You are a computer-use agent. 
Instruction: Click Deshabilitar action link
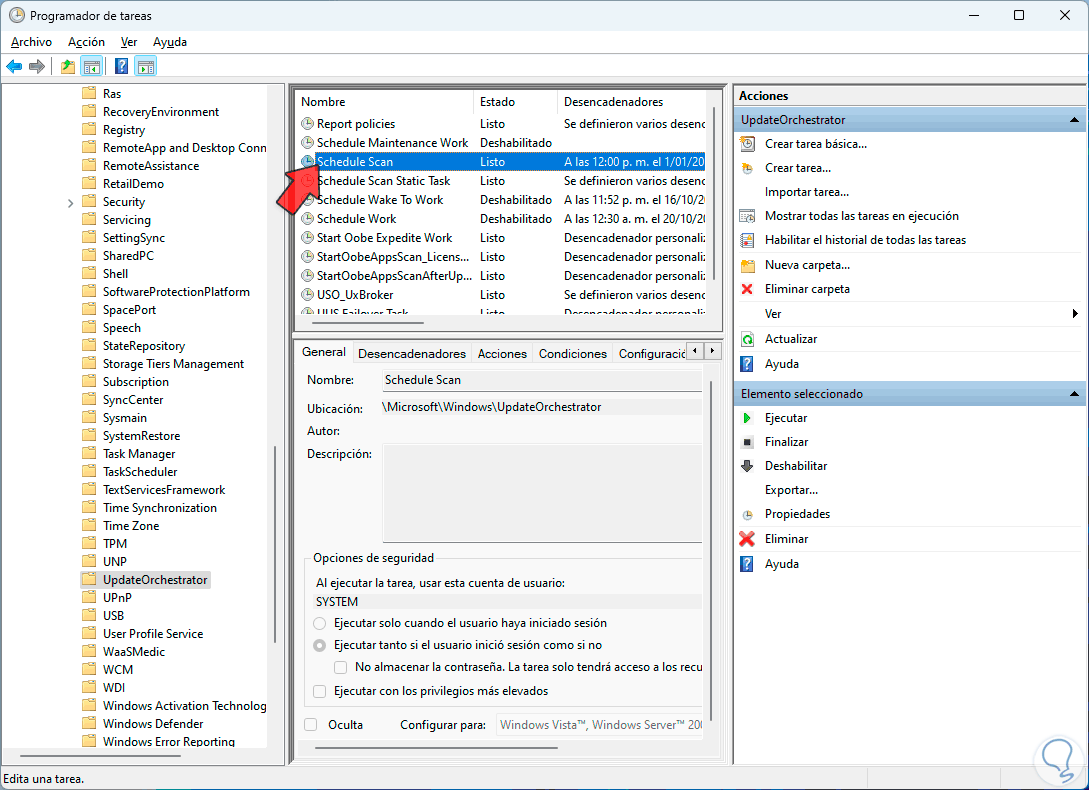pos(796,466)
